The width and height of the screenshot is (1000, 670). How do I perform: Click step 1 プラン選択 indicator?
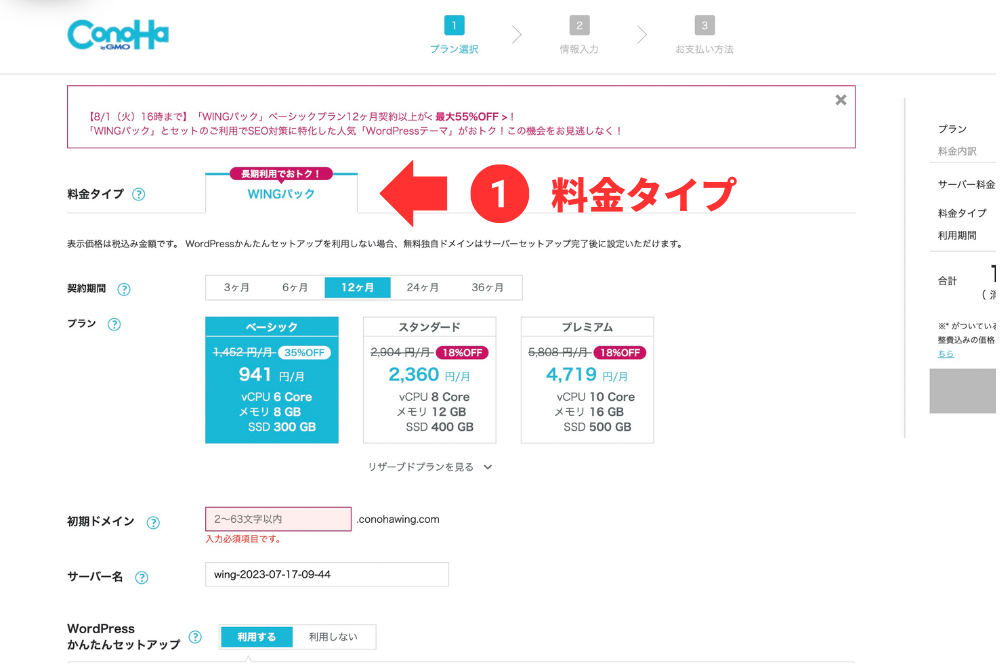(454, 36)
